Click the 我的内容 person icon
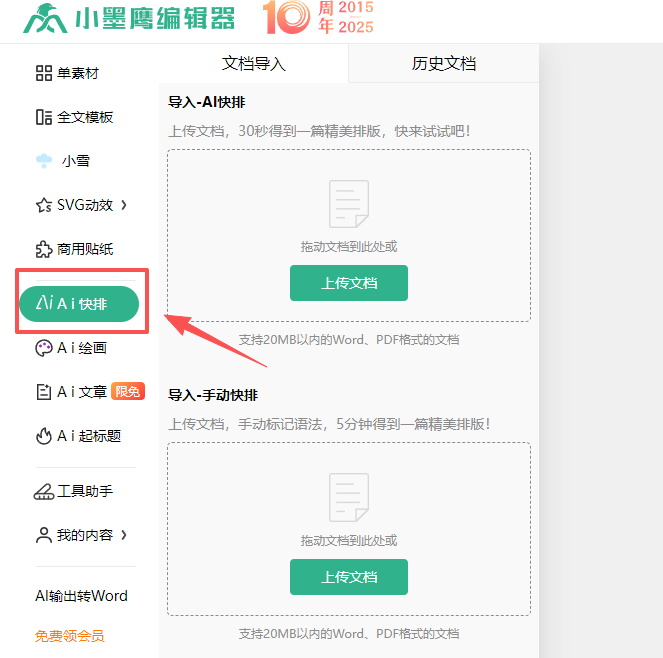Image resolution: width=663 pixels, height=658 pixels. tap(43, 535)
